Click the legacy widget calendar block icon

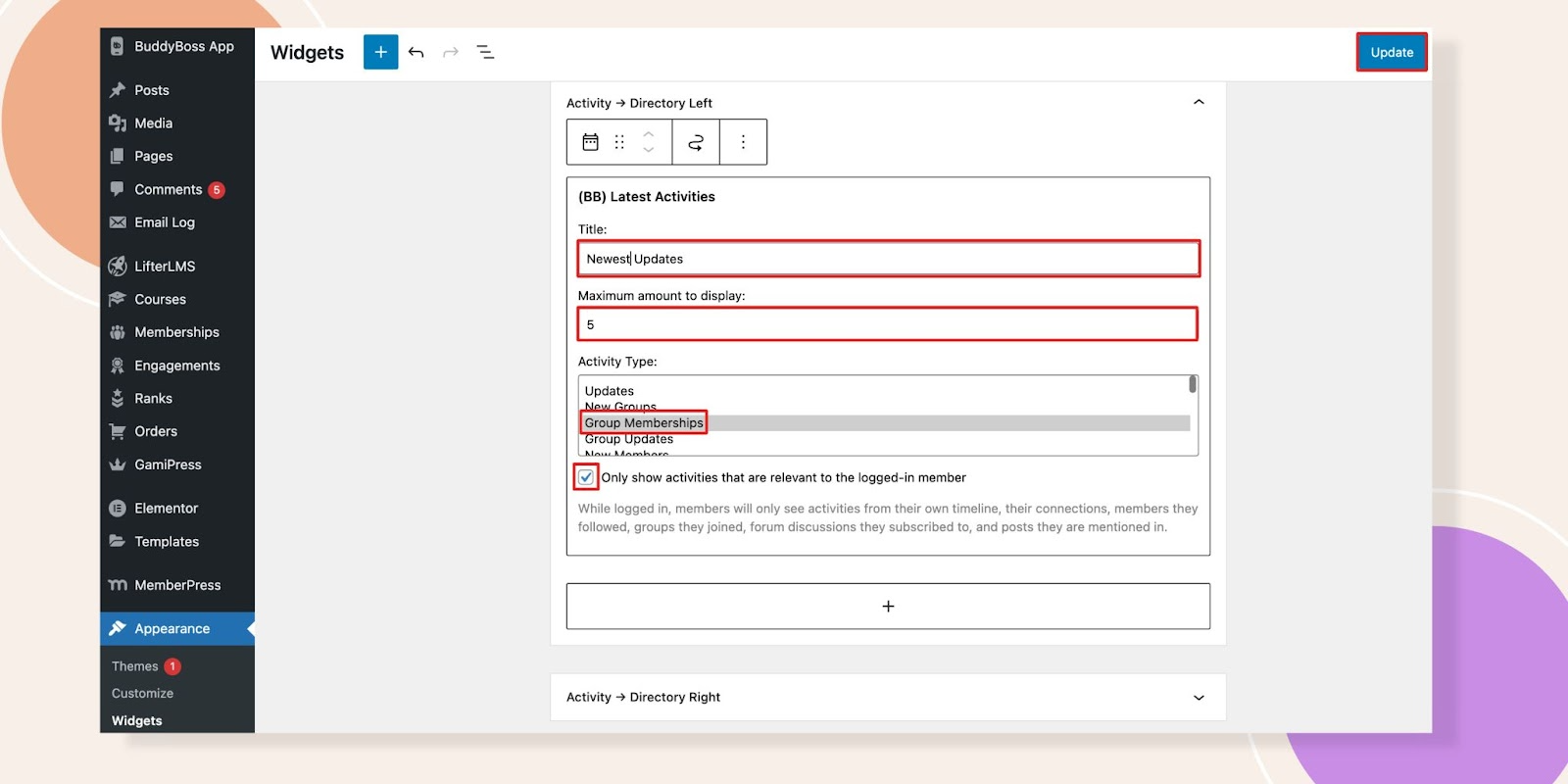coord(590,142)
